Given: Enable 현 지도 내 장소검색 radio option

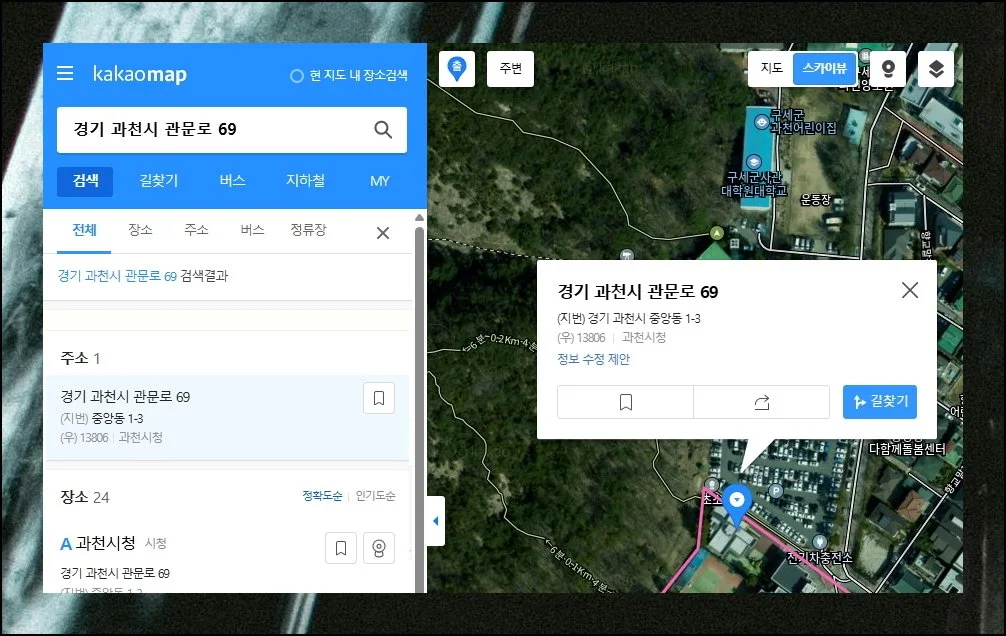Looking at the screenshot, I should (x=296, y=76).
